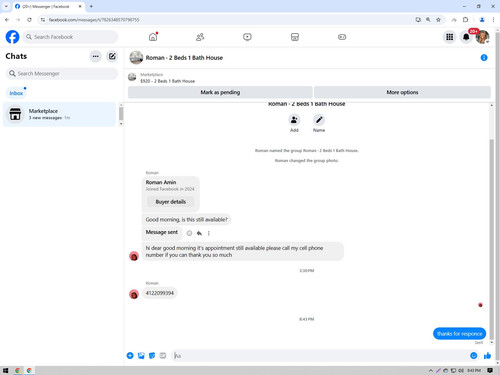500x375 pixels.
Task: Open the account profile picture menu
Action: pyautogui.click(x=482, y=37)
